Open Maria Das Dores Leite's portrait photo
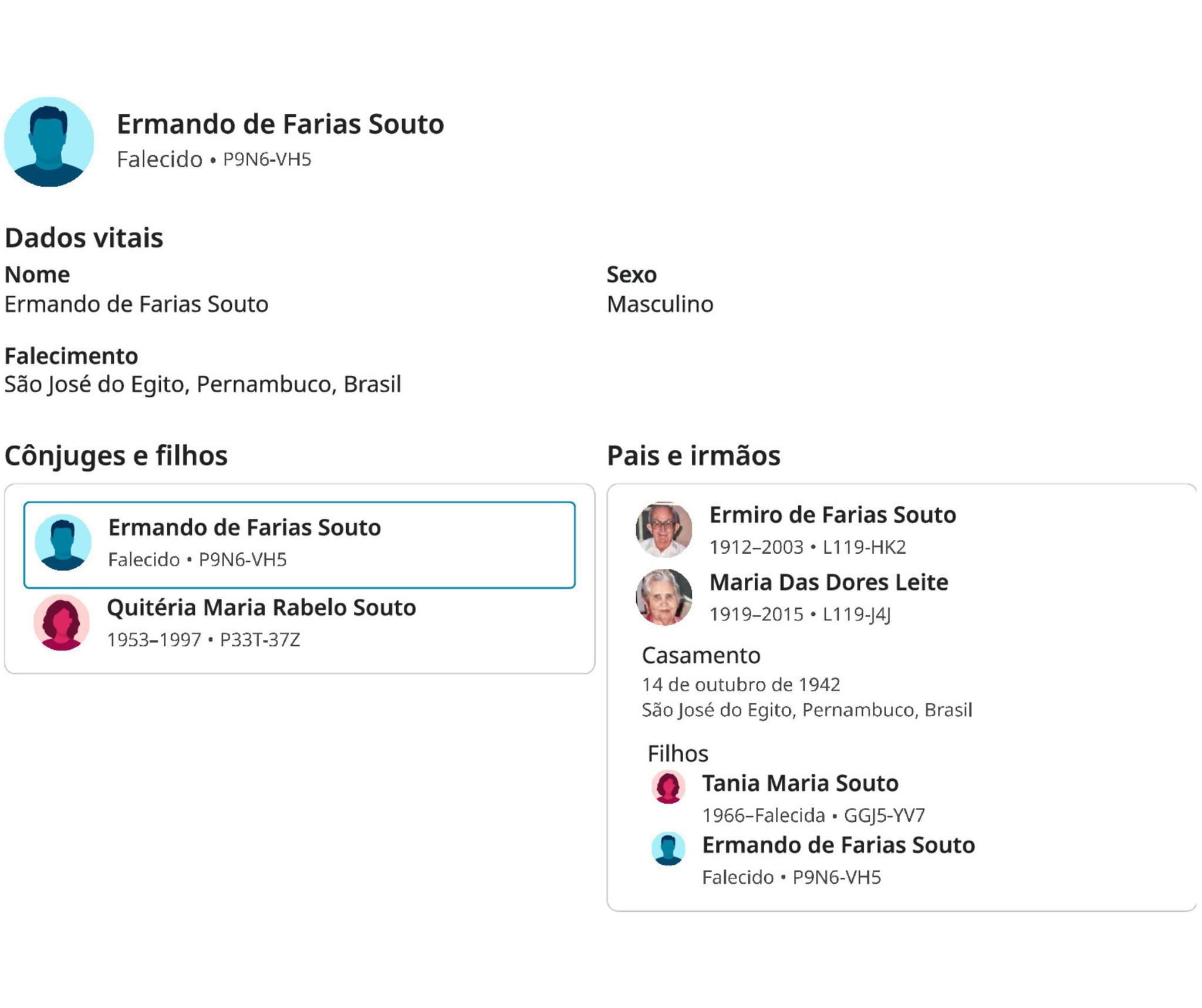Image resolution: width=1202 pixels, height=1008 pixels. pyautogui.click(x=664, y=596)
